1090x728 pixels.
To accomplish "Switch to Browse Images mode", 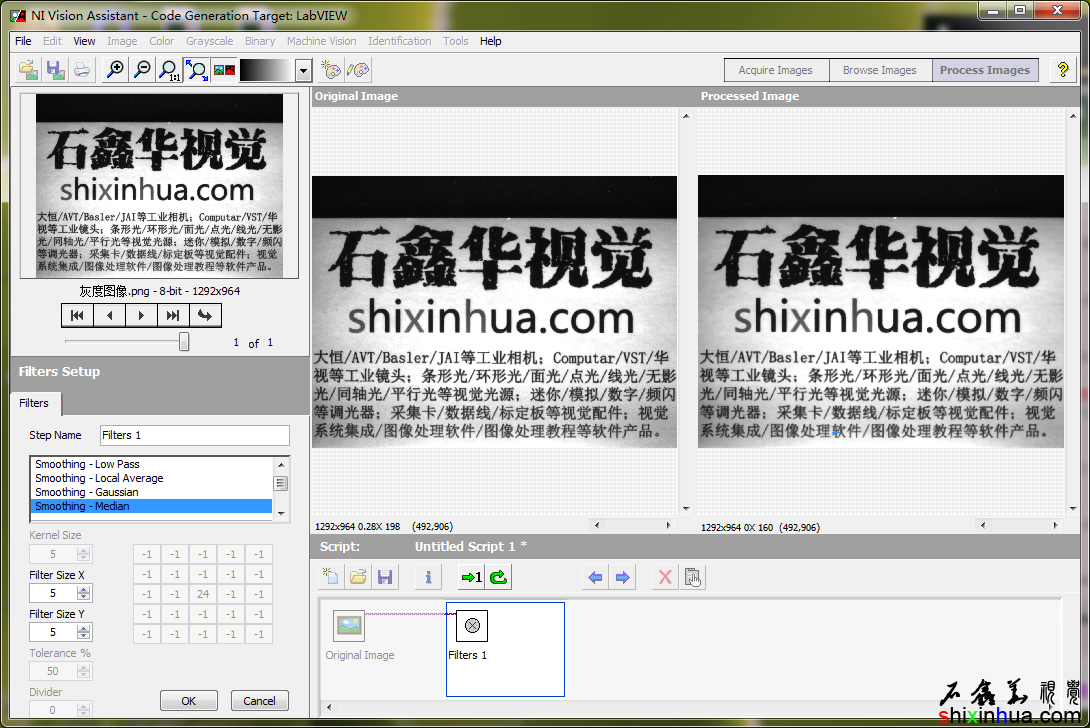I will pyautogui.click(x=880, y=70).
